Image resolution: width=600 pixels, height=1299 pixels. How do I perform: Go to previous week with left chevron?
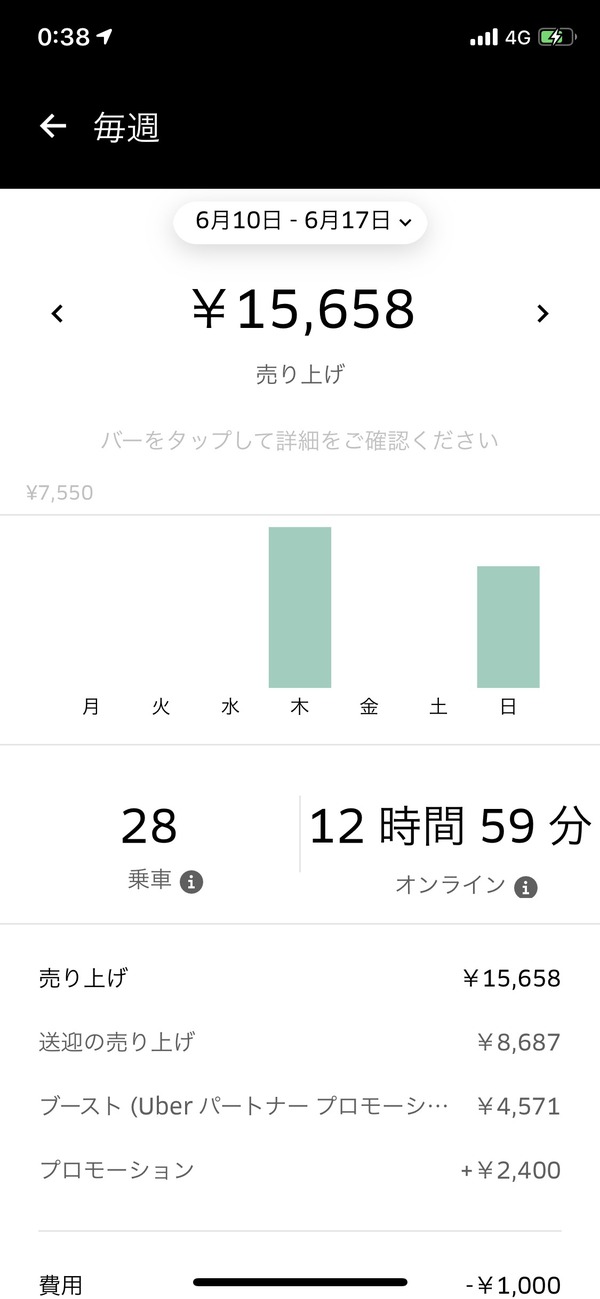(x=58, y=314)
